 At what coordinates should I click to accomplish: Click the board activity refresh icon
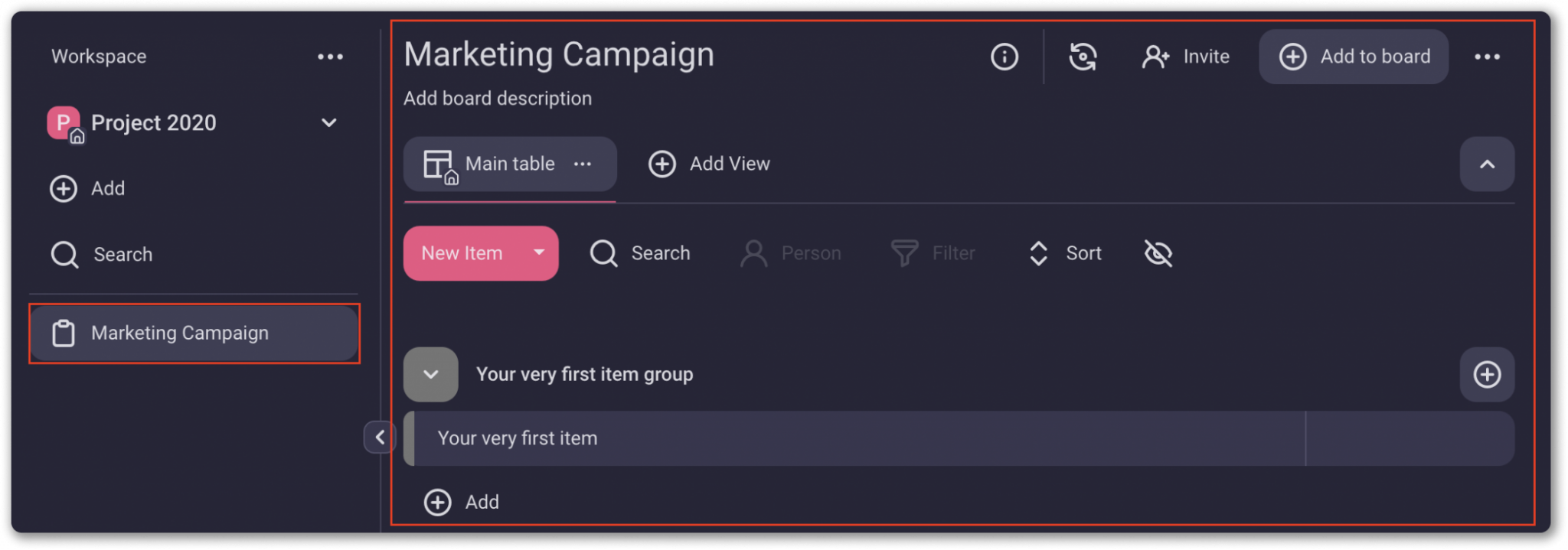[x=1083, y=56]
